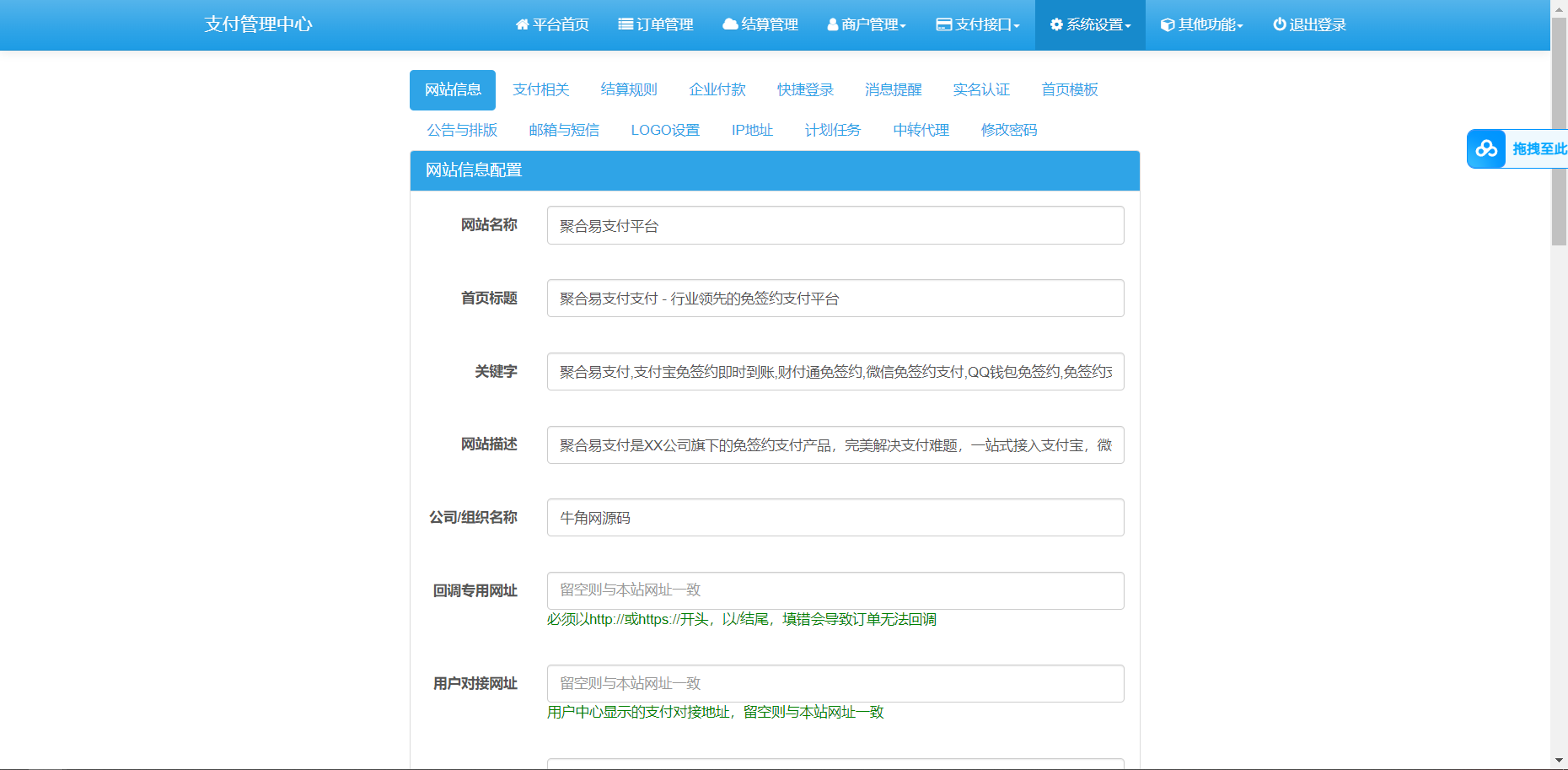Click the scrollbar down arrow

pyautogui.click(x=1560, y=761)
